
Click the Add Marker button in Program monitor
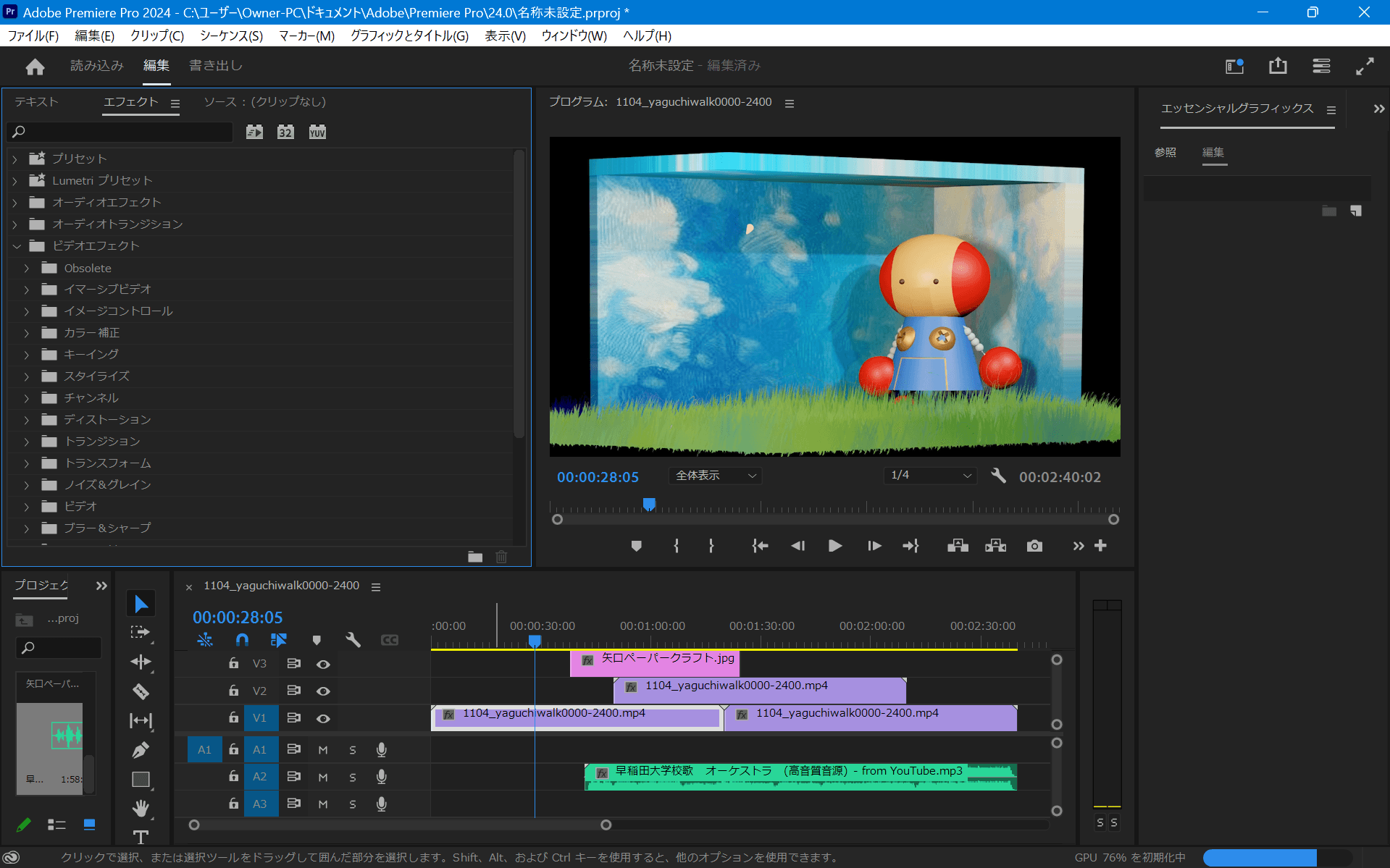(x=636, y=546)
